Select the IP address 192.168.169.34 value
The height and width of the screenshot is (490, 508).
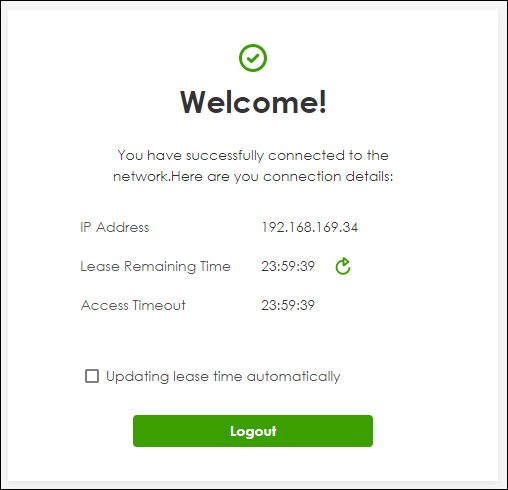click(x=309, y=227)
